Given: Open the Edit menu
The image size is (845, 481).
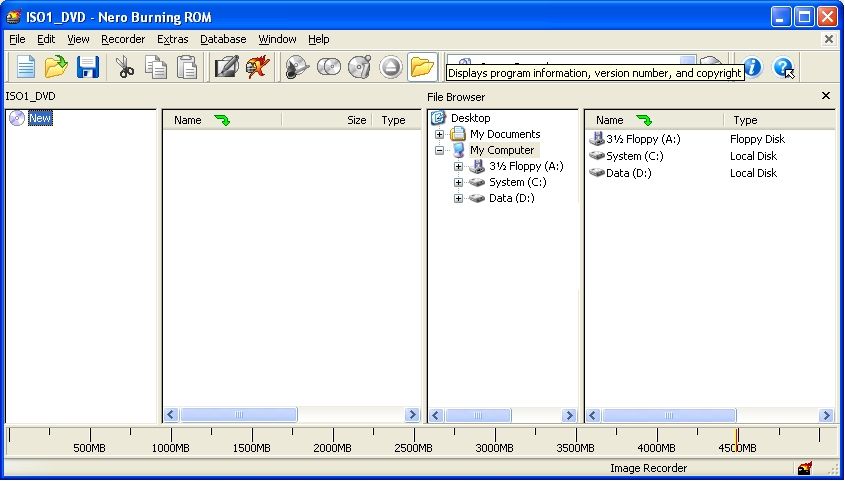Looking at the screenshot, I should click(46, 39).
